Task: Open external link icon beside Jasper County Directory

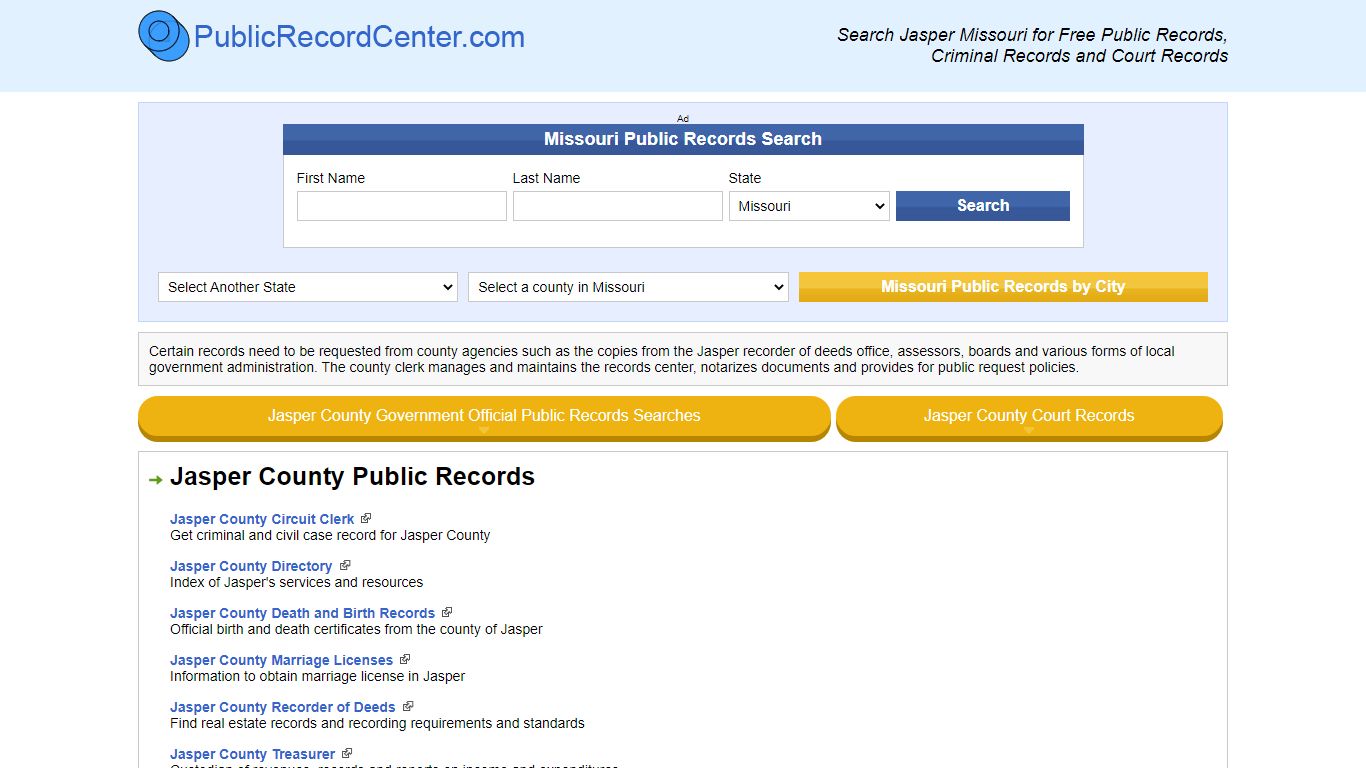Action: click(344, 565)
